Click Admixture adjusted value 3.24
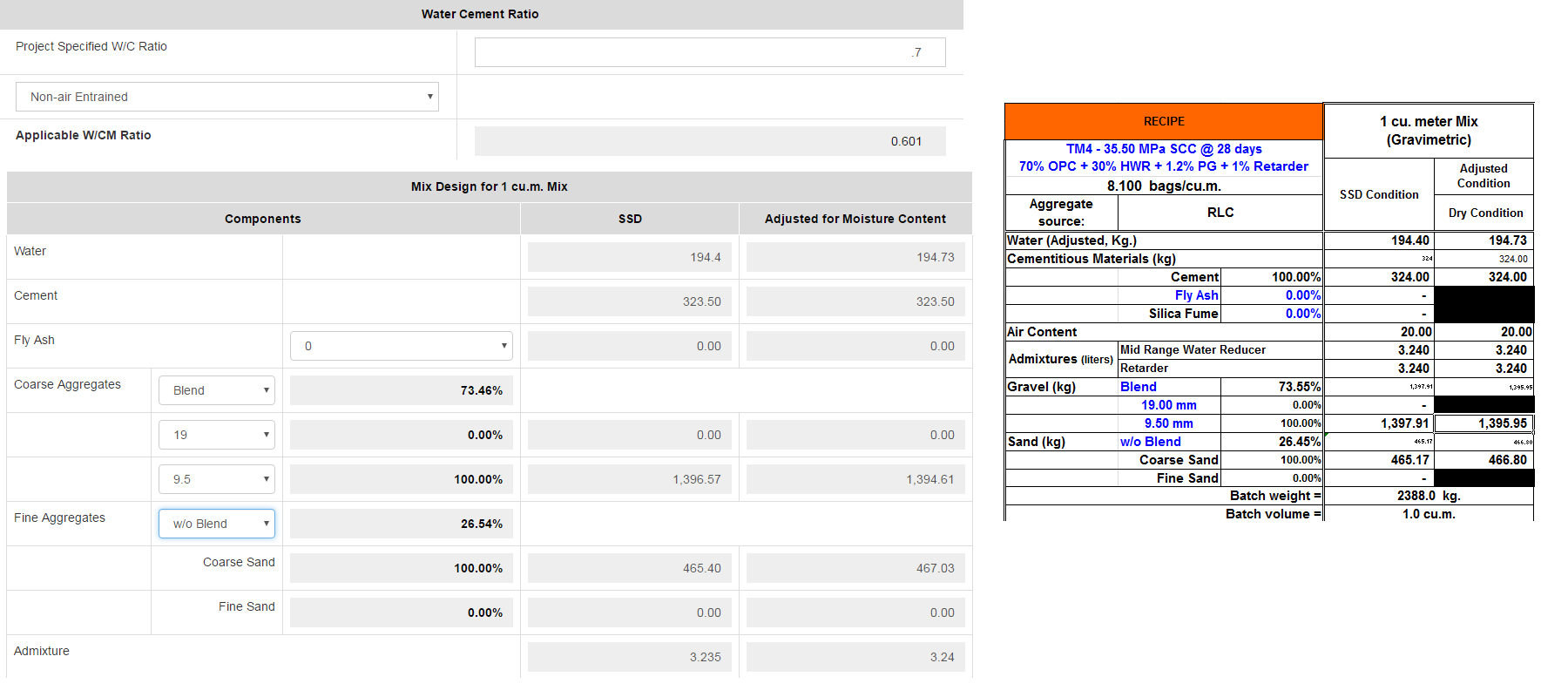 click(x=855, y=657)
